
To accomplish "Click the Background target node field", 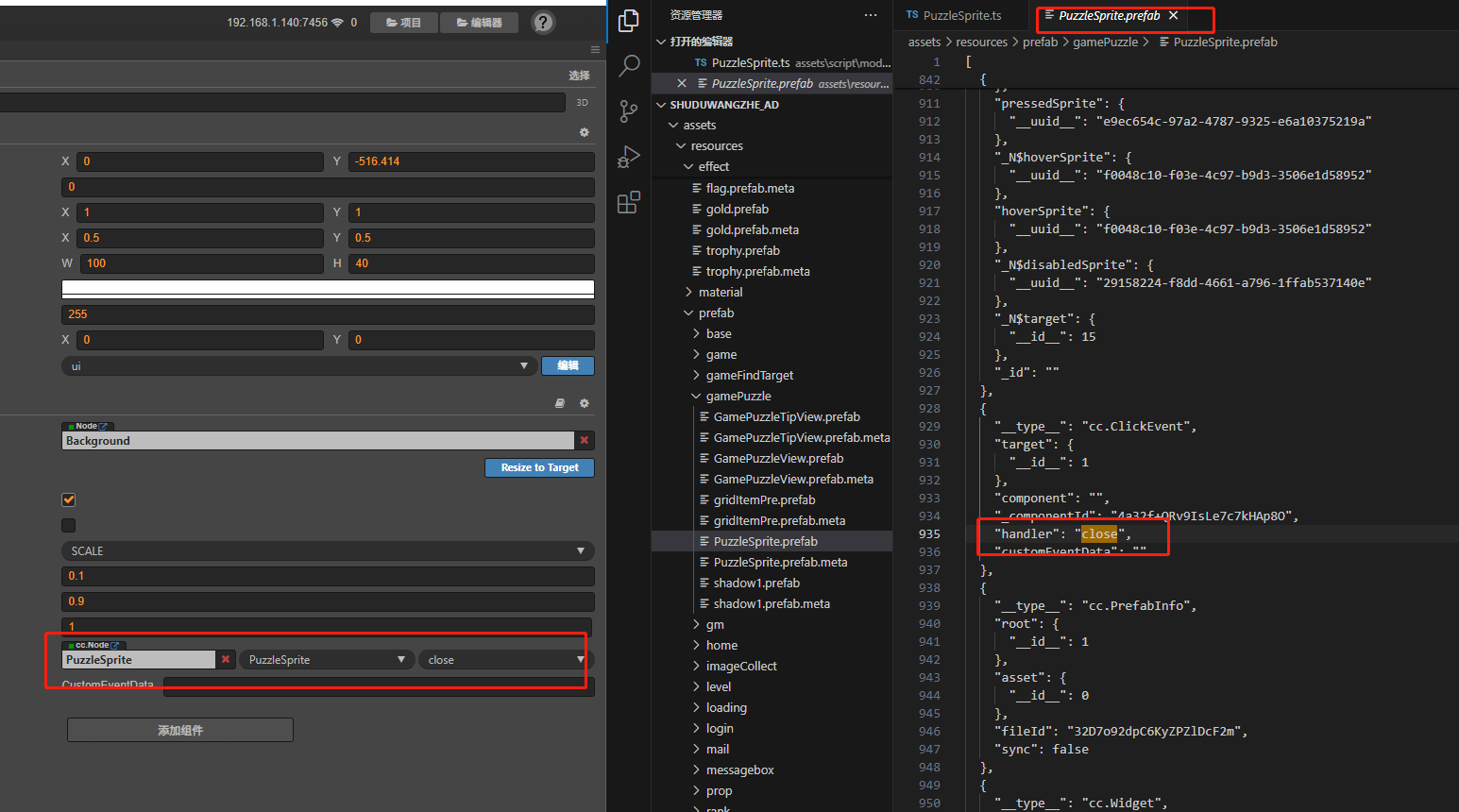I will pos(317,440).
